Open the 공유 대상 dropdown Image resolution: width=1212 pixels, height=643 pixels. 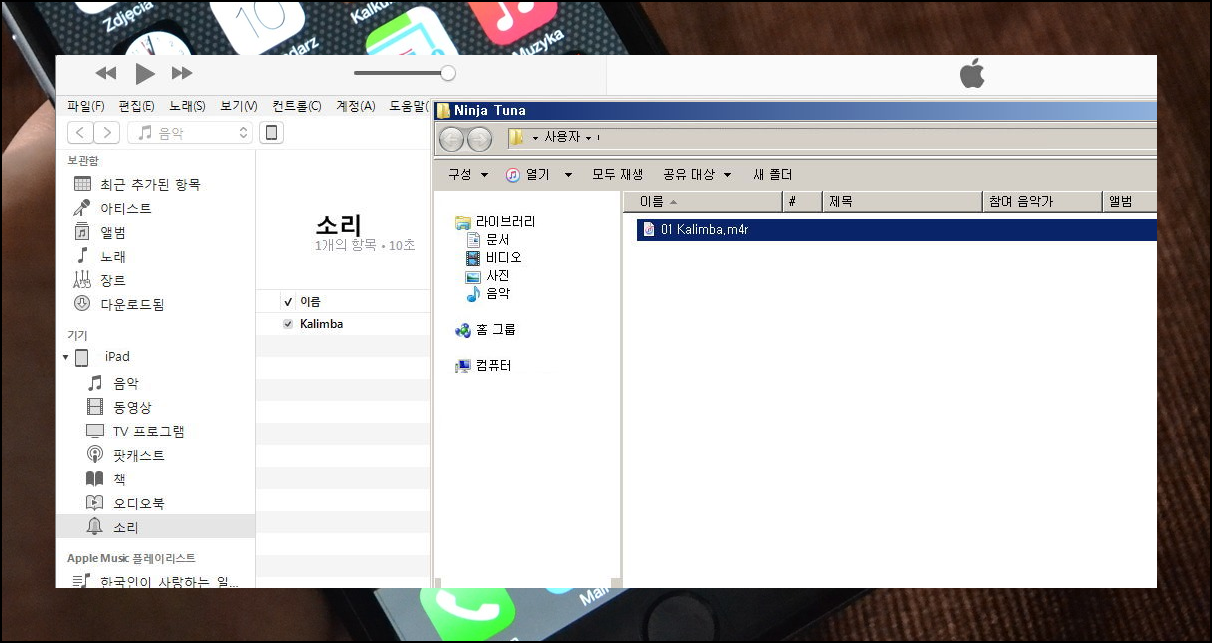[x=697, y=174]
